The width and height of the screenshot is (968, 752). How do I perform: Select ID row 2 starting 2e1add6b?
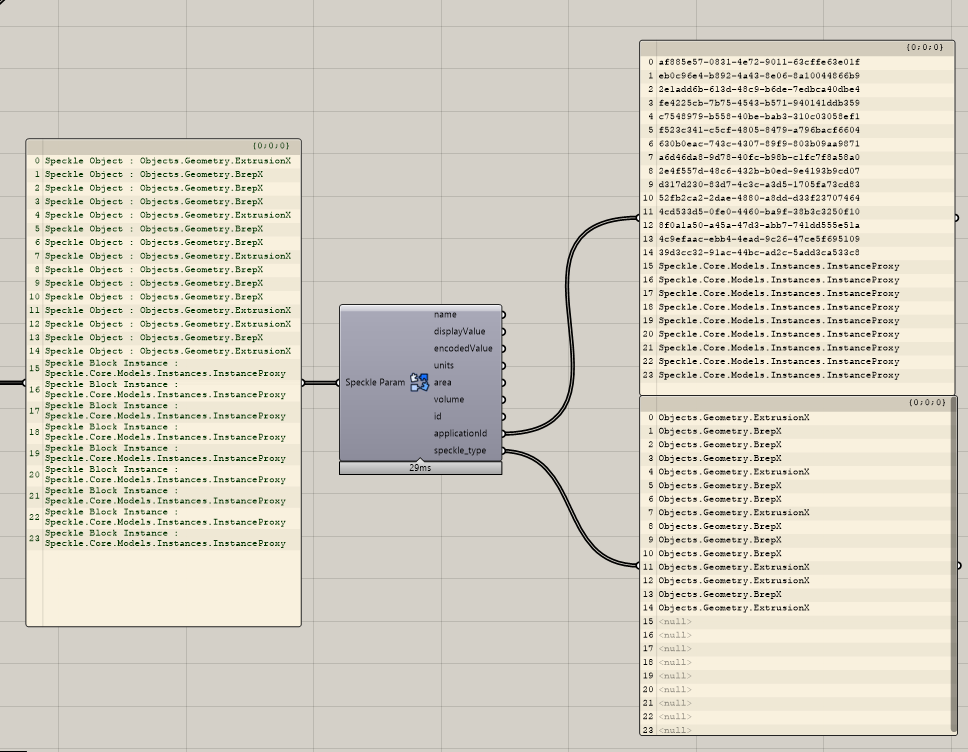click(759, 89)
